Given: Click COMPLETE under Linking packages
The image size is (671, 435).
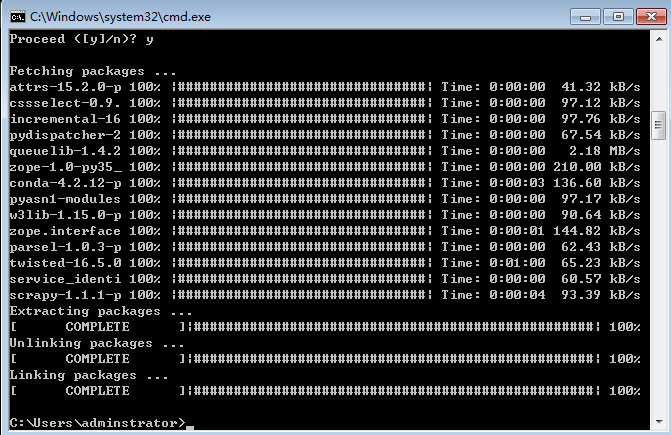Looking at the screenshot, I should (x=97, y=391).
